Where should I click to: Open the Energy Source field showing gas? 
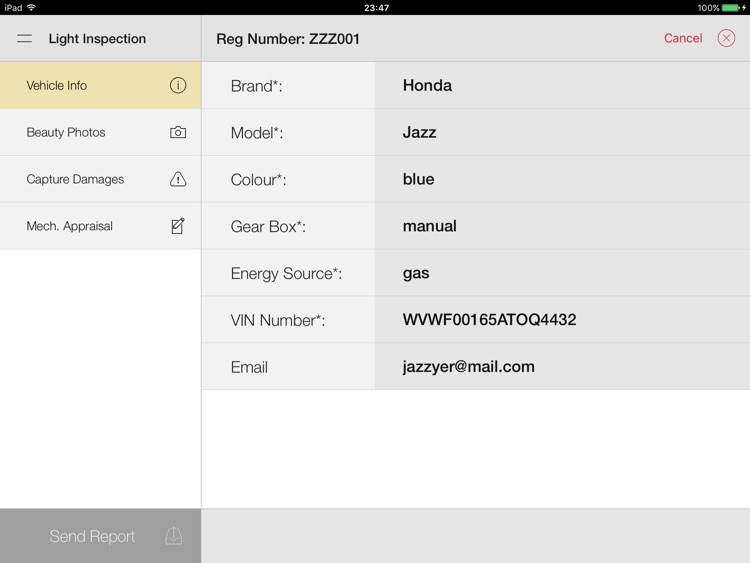(561, 273)
